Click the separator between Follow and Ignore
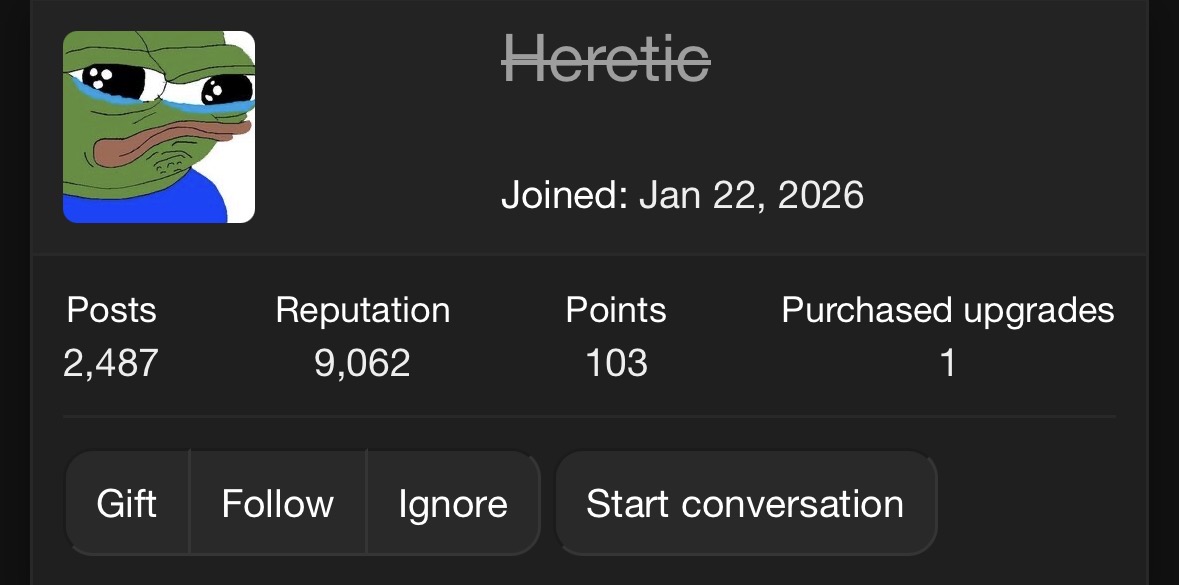The height and width of the screenshot is (585, 1179). (367, 503)
